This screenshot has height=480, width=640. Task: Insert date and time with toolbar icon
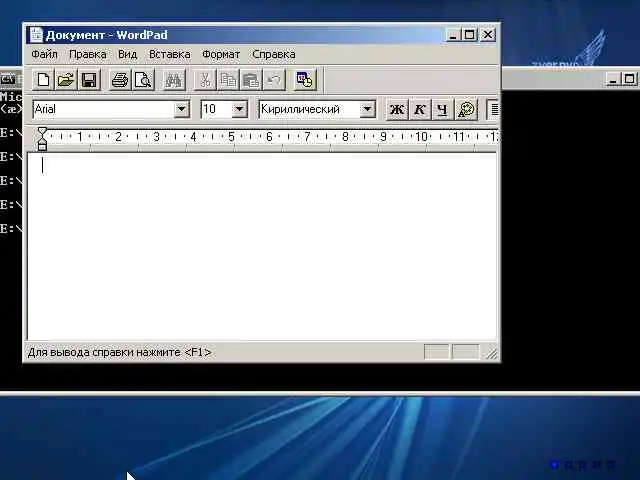[x=304, y=80]
